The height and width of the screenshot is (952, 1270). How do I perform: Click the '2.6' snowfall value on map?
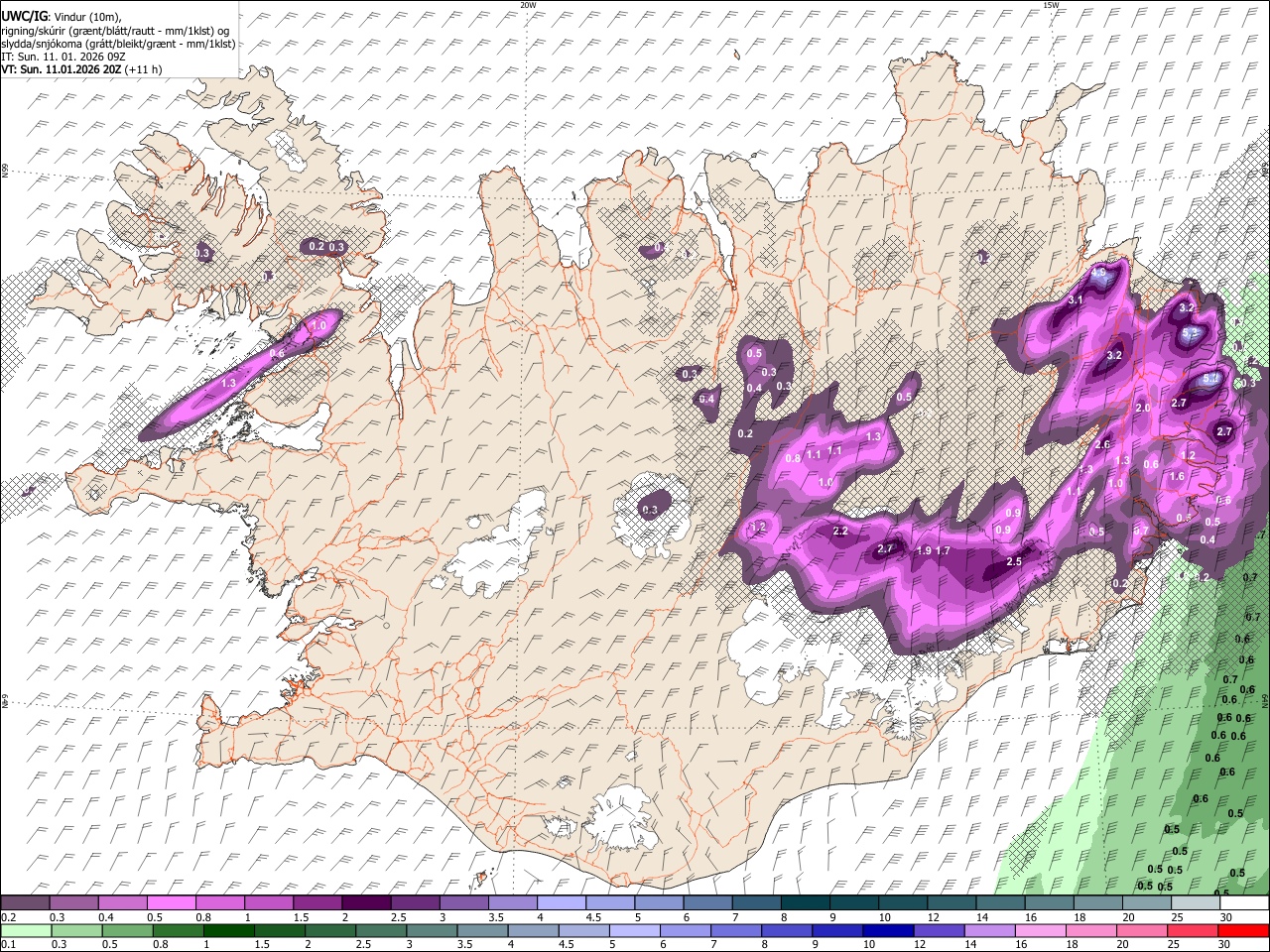(1102, 444)
